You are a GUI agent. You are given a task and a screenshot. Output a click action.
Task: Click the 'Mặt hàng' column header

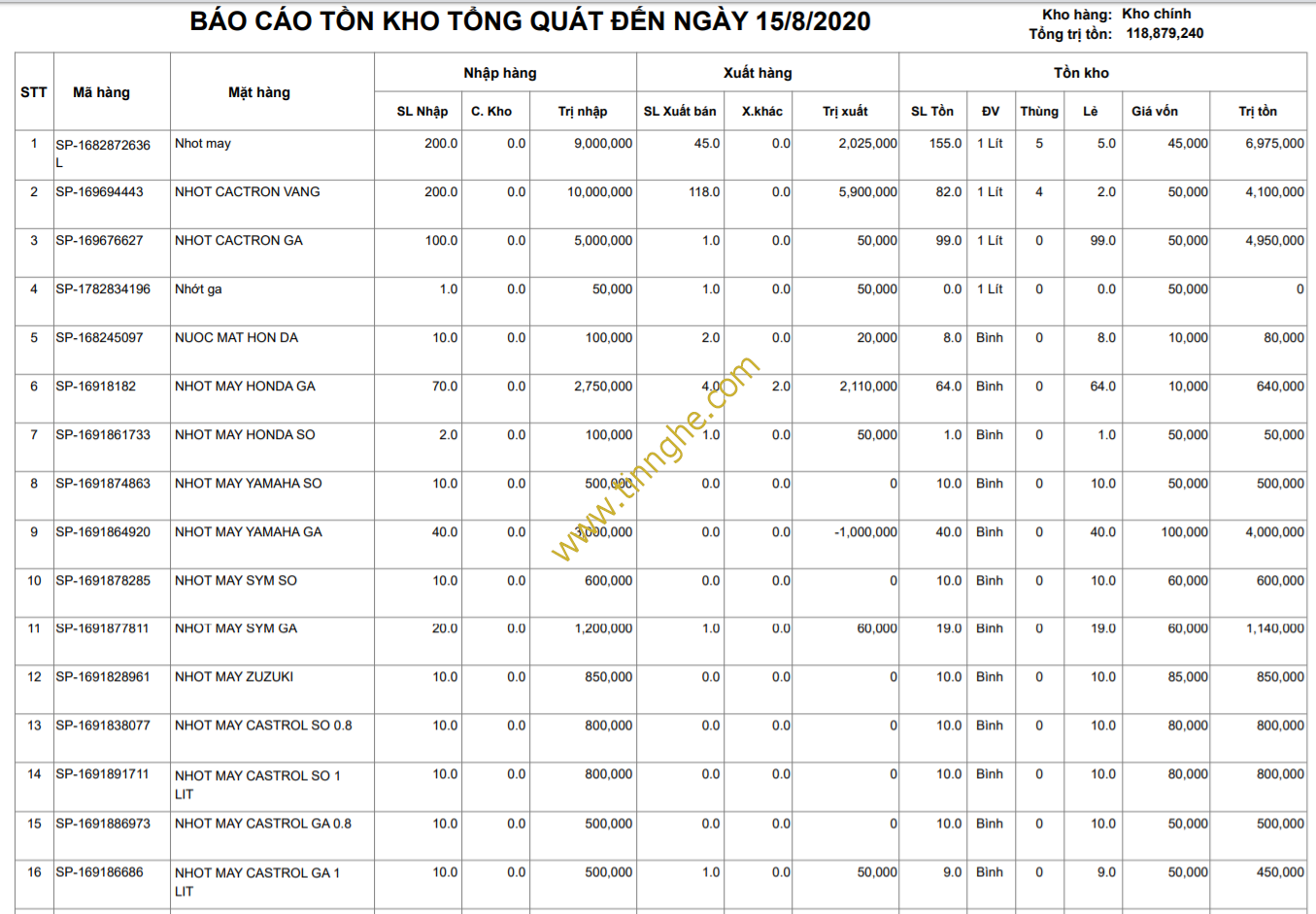[x=259, y=92]
